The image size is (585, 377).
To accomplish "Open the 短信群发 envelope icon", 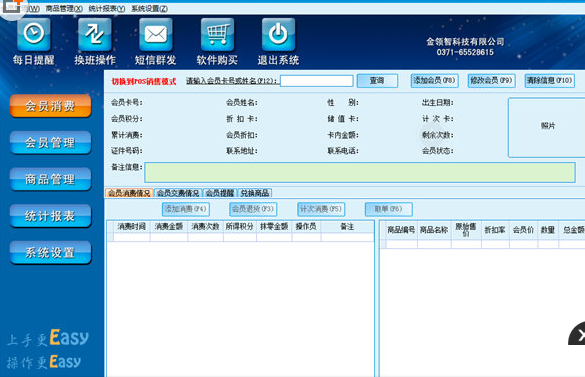I will click(x=156, y=35).
